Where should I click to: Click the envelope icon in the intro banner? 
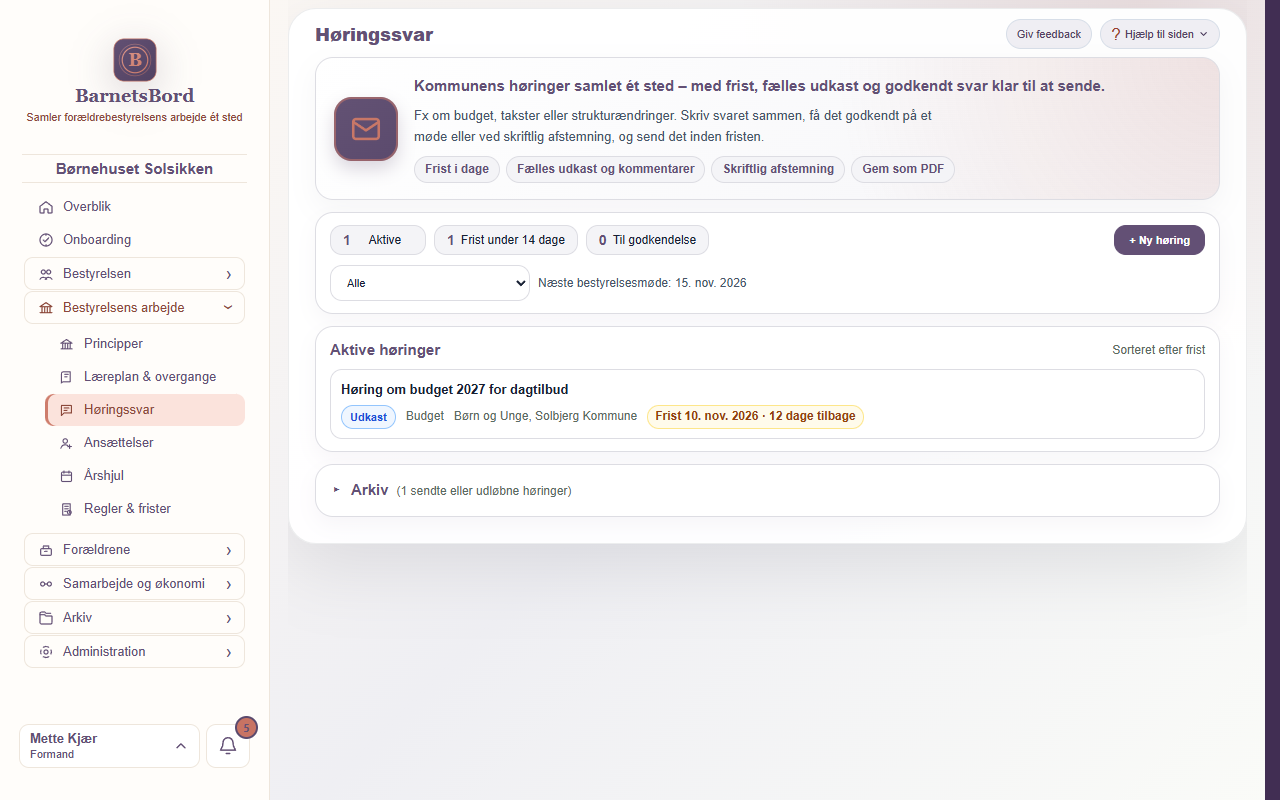[x=366, y=129]
